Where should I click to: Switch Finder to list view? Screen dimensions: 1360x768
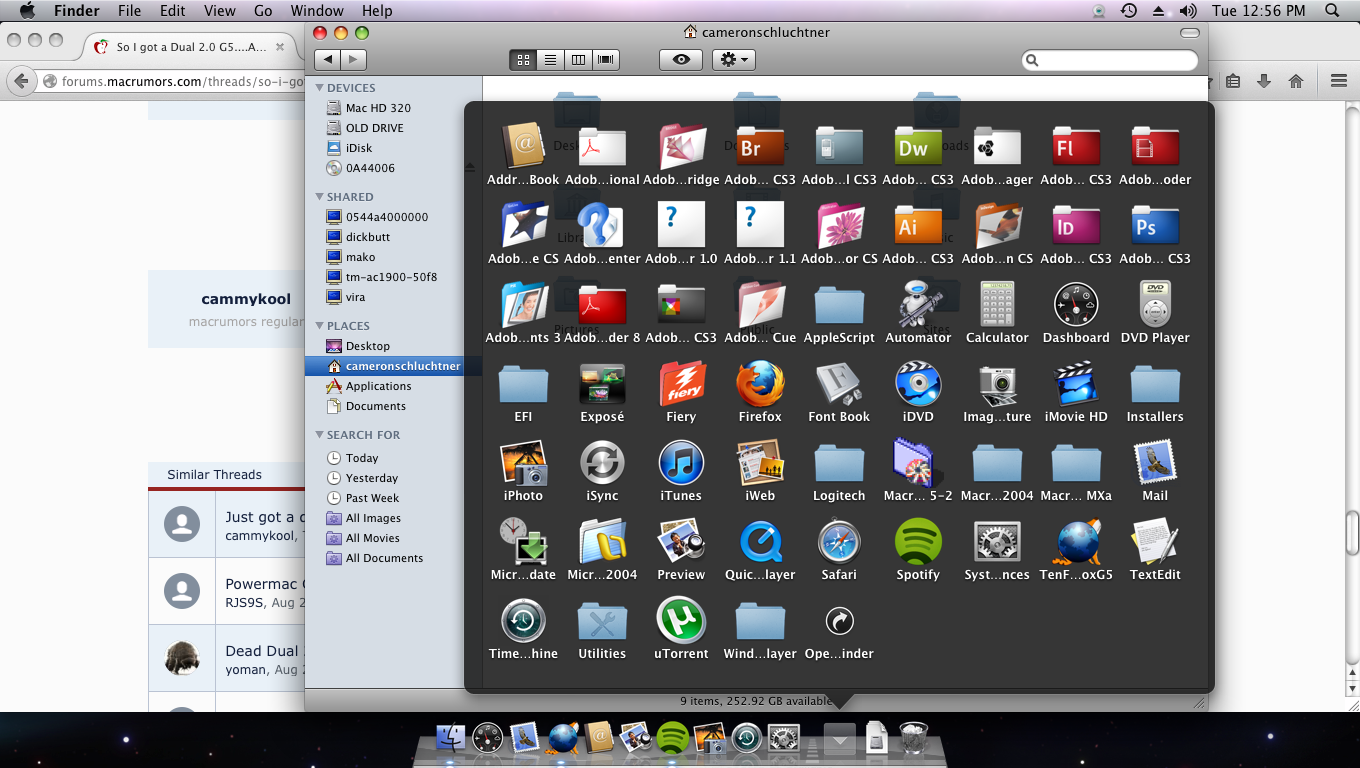click(550, 60)
